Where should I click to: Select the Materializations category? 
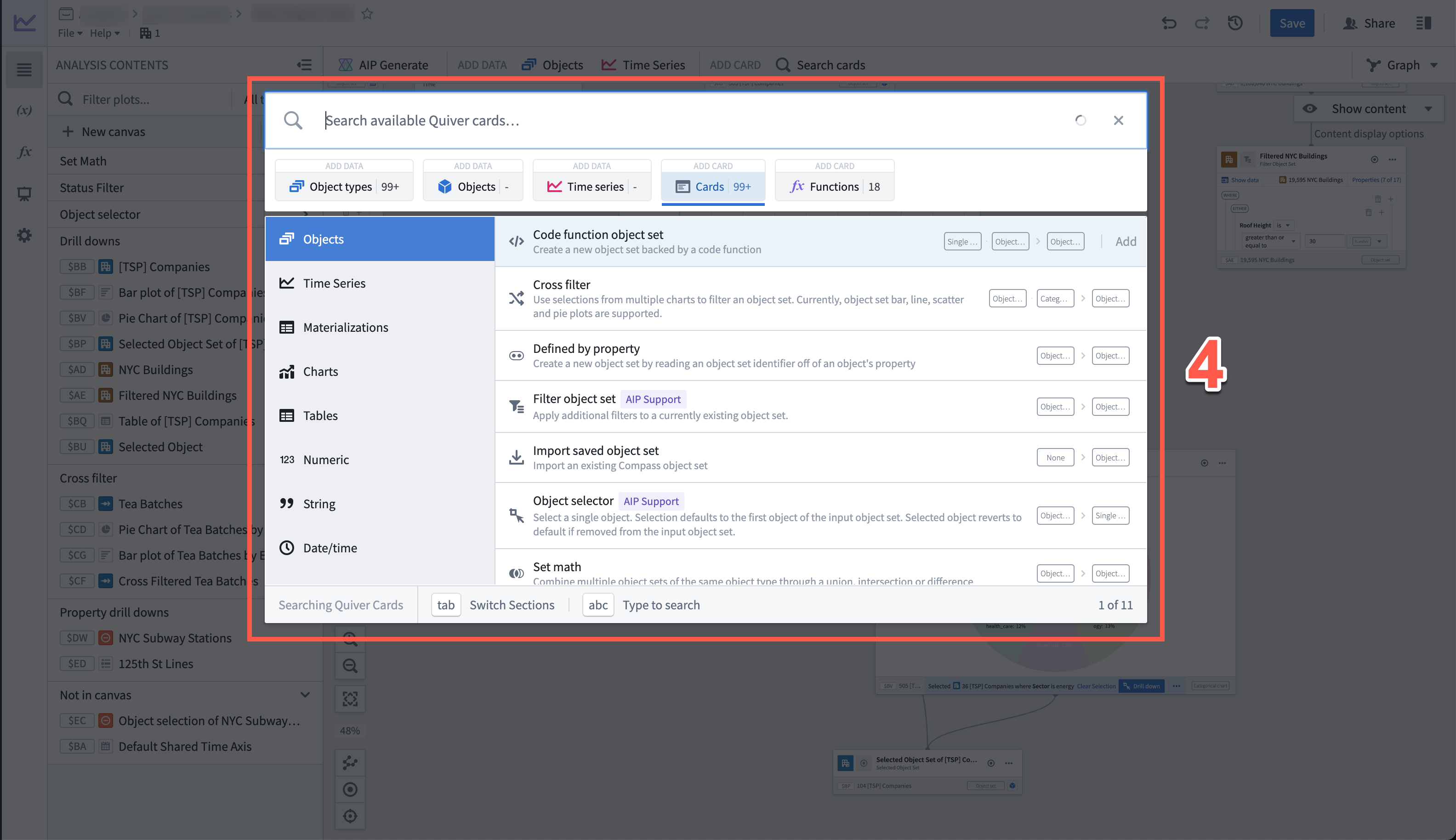[x=380, y=328]
